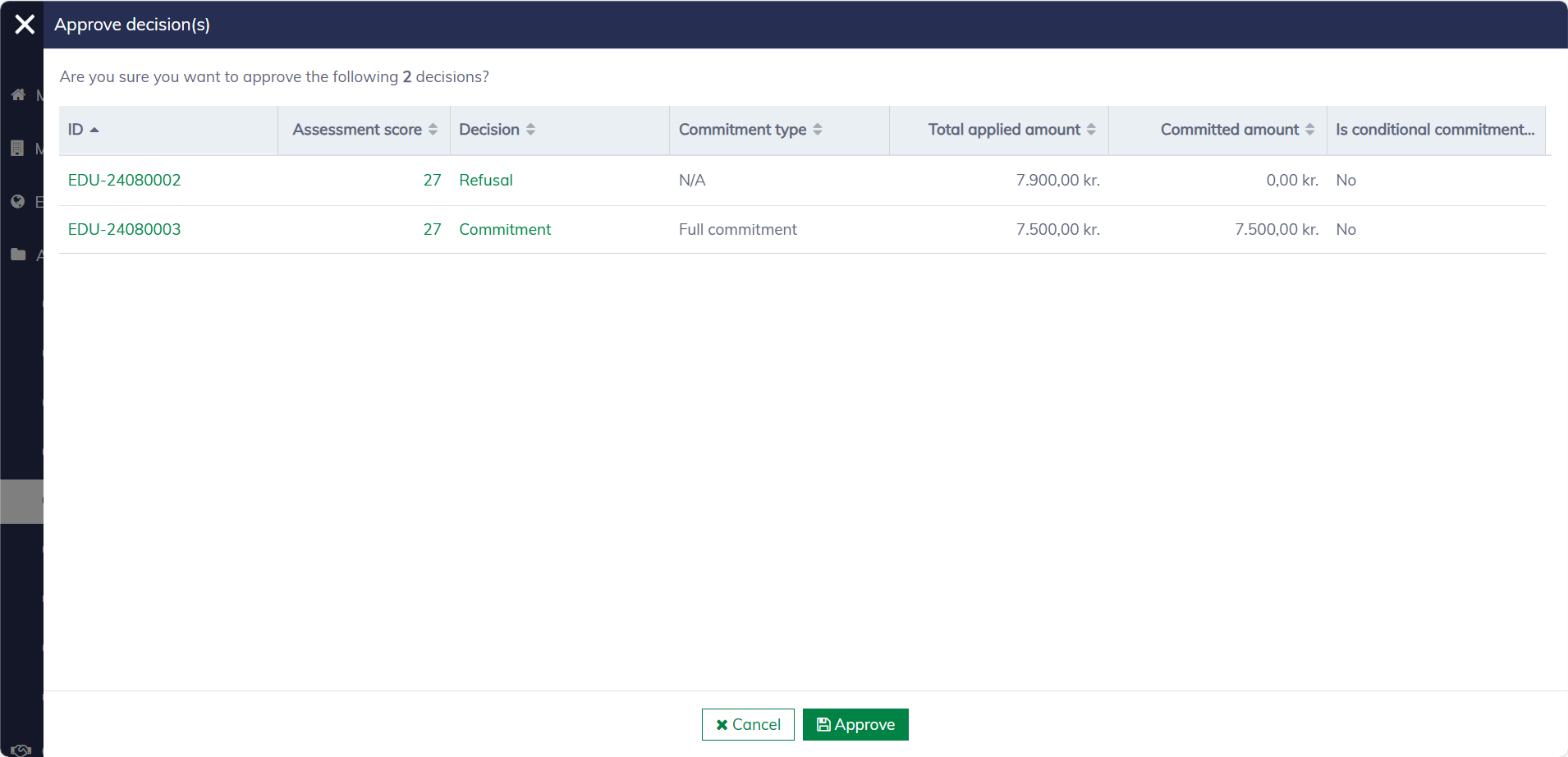Click sort arrows beside Assessment score

click(x=433, y=130)
